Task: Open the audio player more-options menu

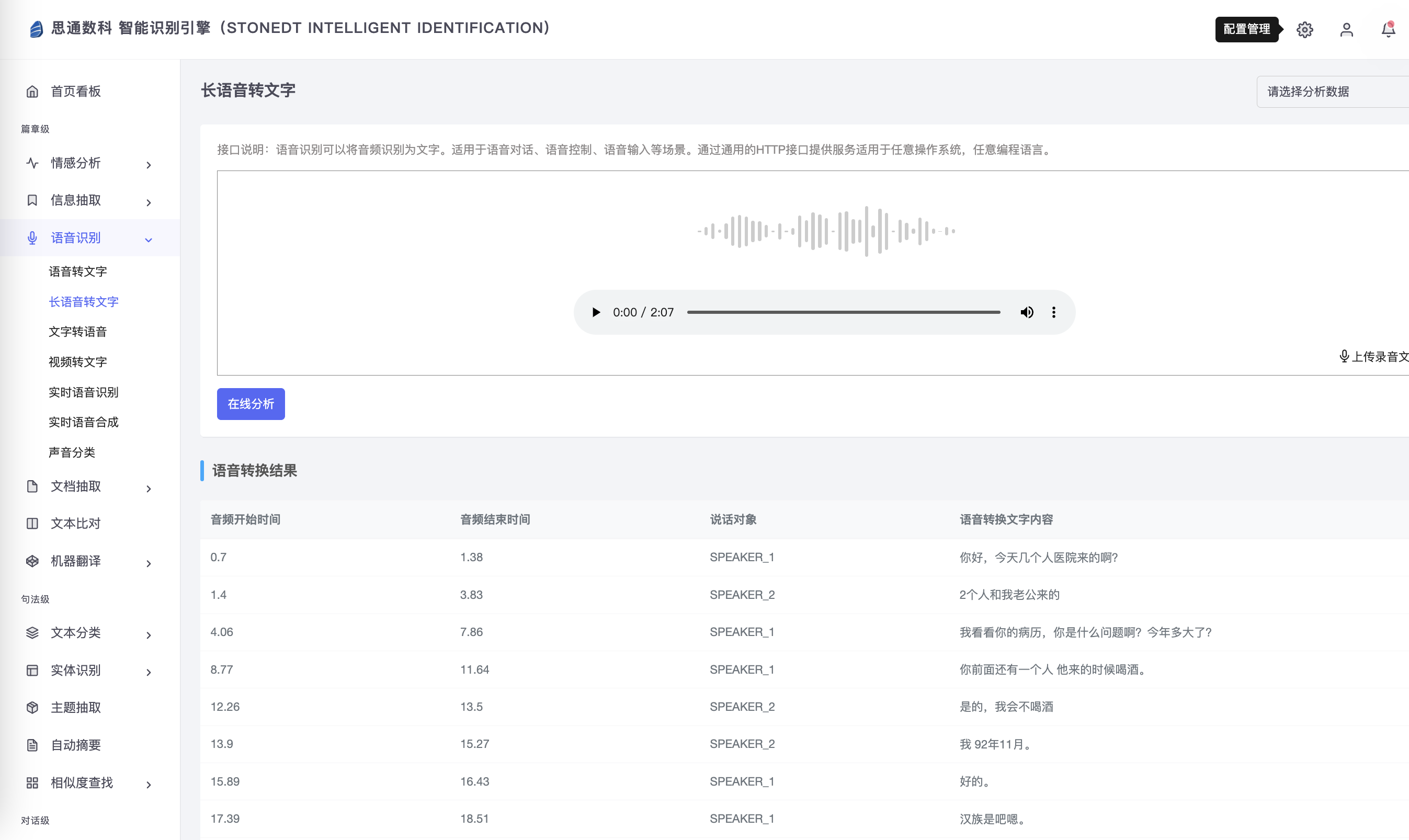Action: [x=1053, y=312]
